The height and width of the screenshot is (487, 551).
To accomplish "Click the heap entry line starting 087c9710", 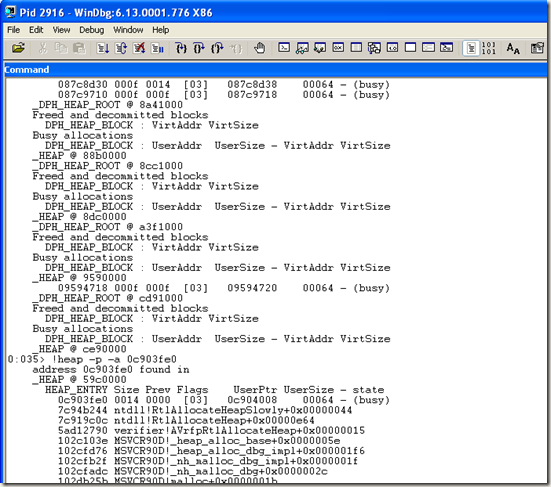I will 224,95.
